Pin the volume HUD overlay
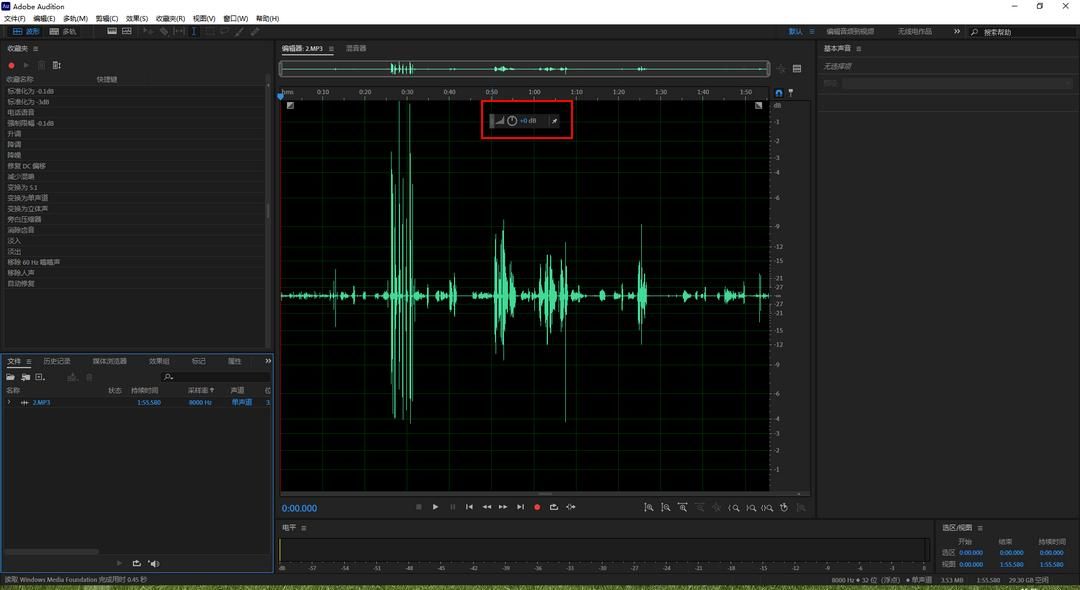The image size is (1080, 590). pos(556,121)
